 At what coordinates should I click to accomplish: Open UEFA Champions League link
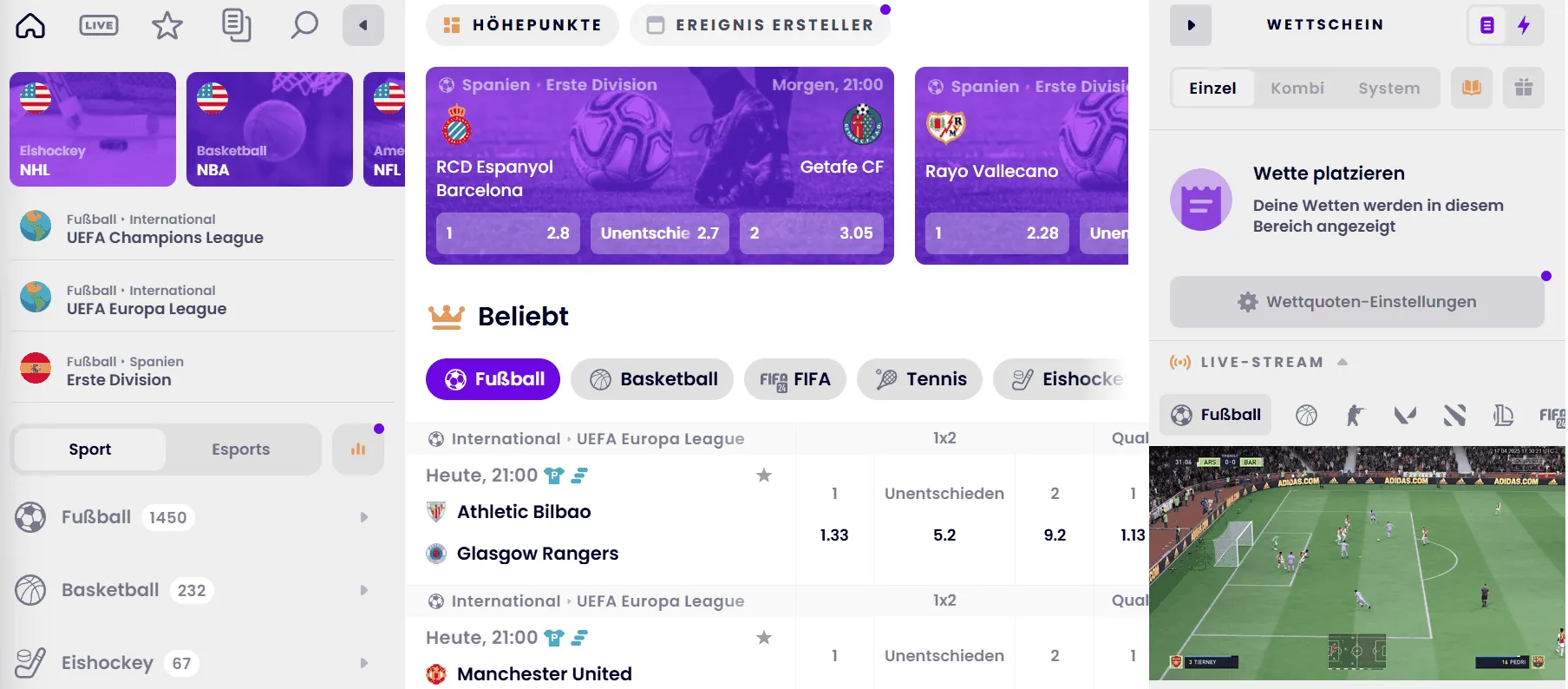[167, 237]
